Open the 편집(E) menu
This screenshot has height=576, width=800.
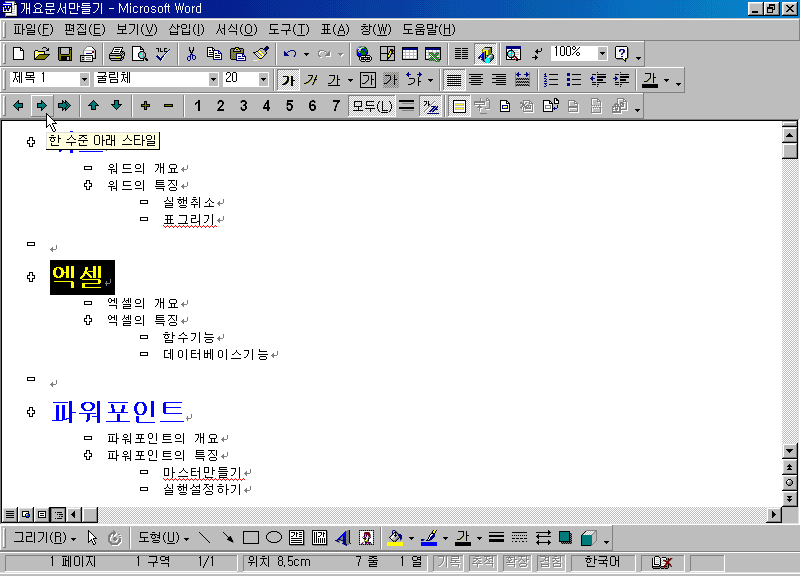point(84,30)
